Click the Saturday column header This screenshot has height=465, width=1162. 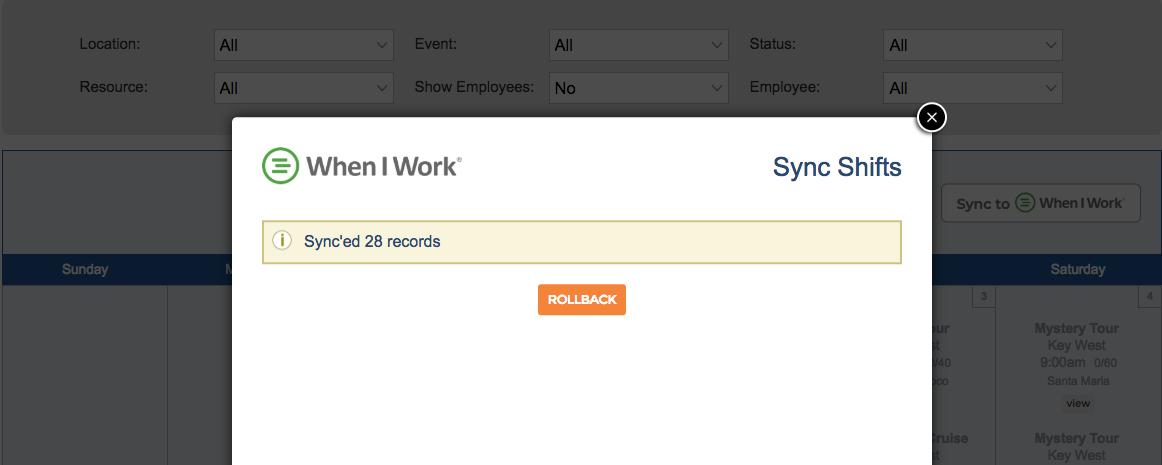(x=1078, y=270)
